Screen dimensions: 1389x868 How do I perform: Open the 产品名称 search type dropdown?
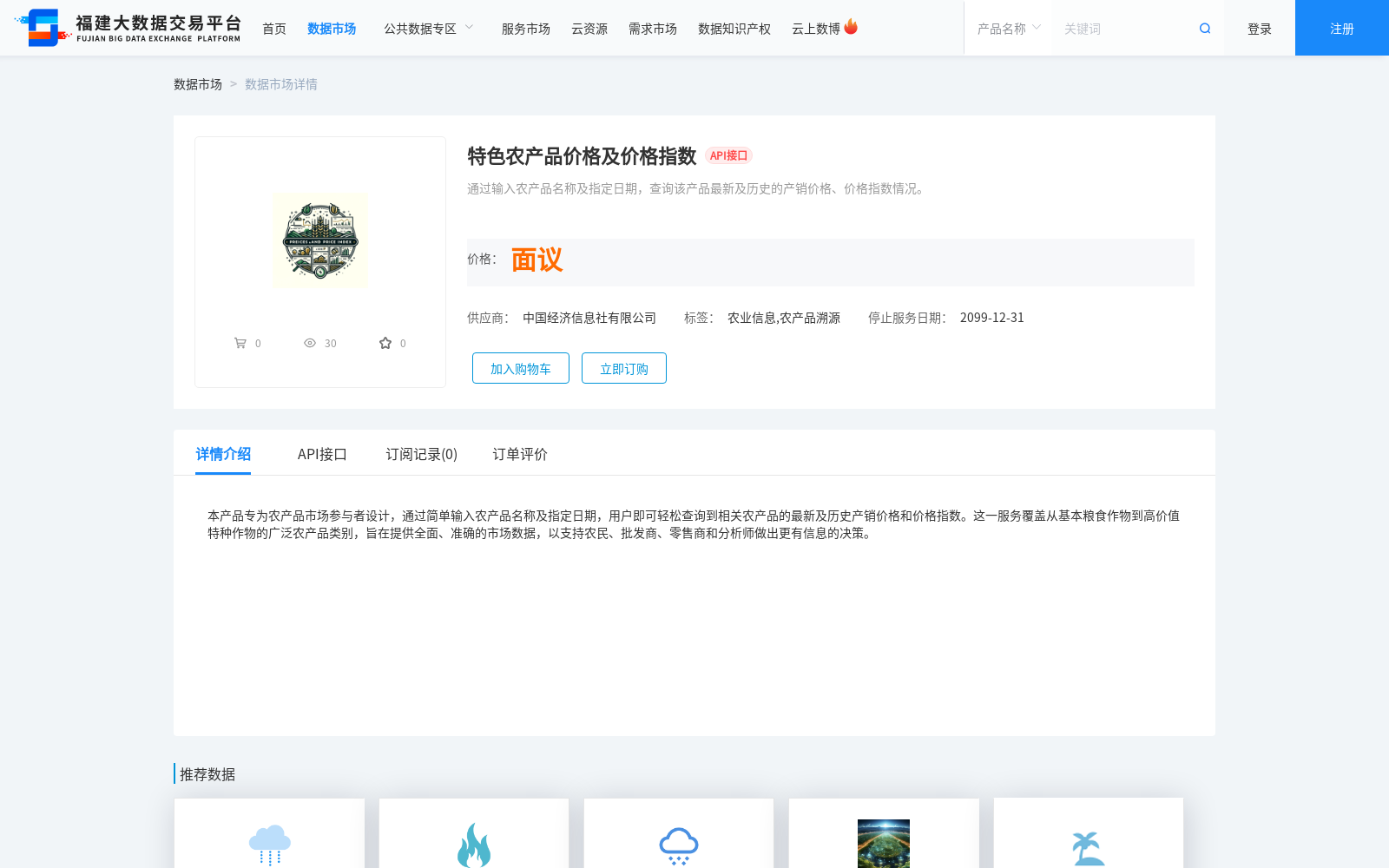coord(1008,29)
